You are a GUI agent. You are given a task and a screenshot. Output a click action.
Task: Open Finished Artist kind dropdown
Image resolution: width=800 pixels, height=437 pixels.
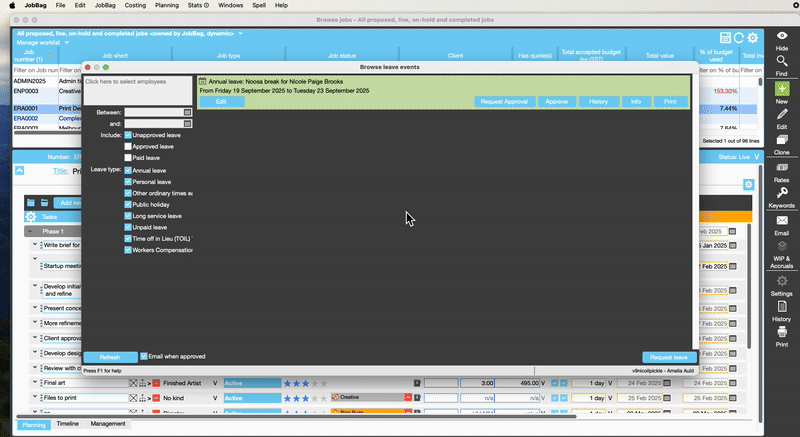coord(215,383)
